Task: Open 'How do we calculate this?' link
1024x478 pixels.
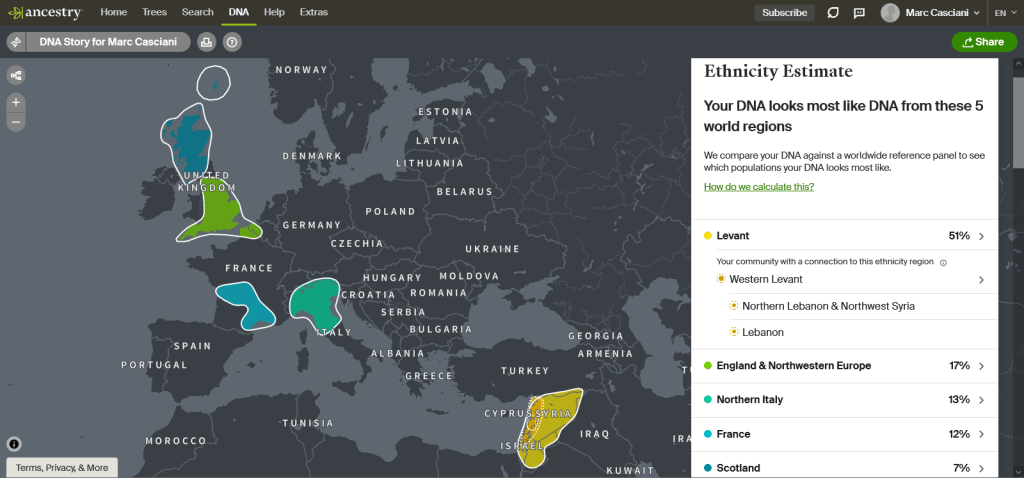Action: tap(758, 187)
